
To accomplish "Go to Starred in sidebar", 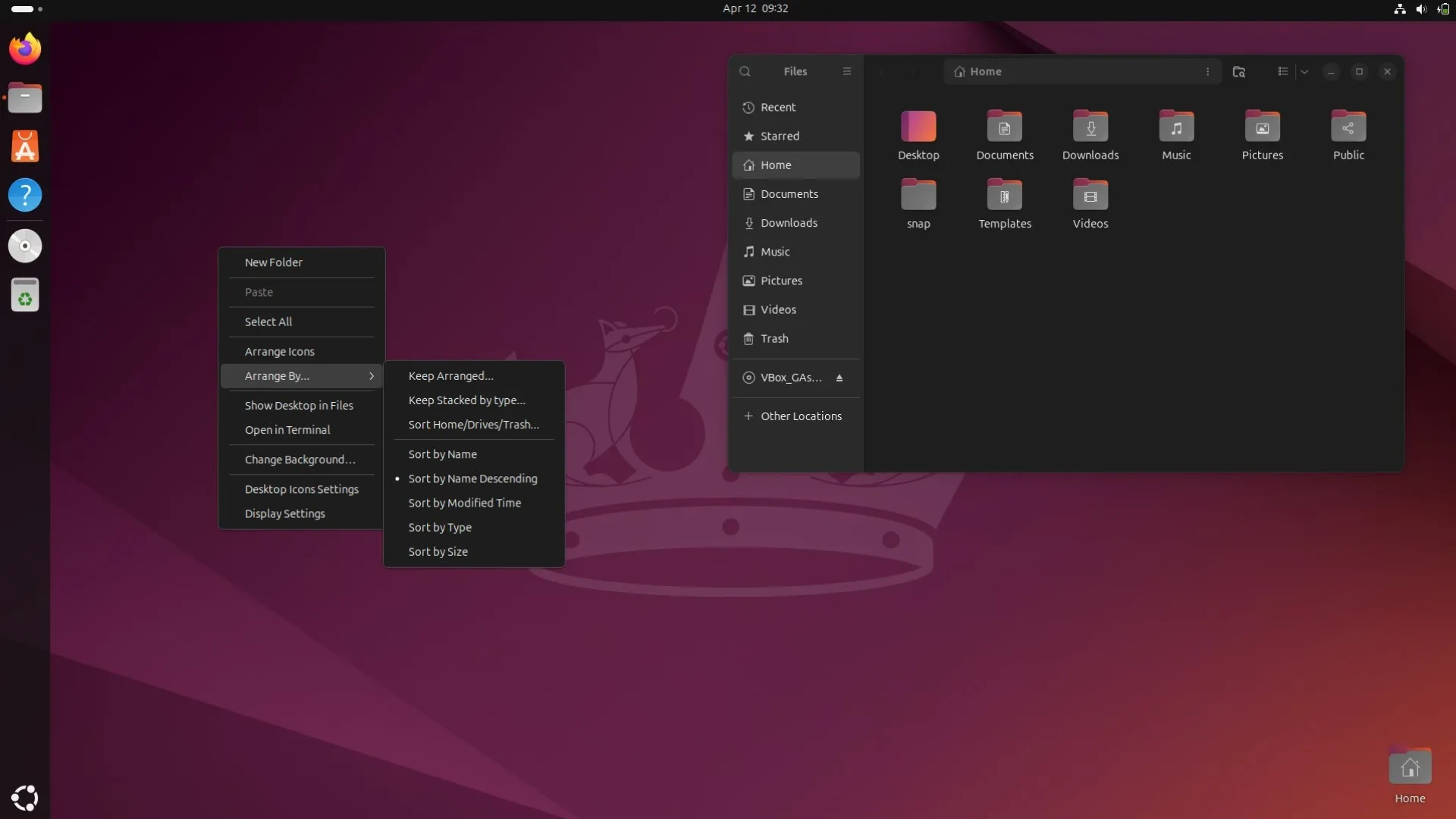I will pos(780,136).
